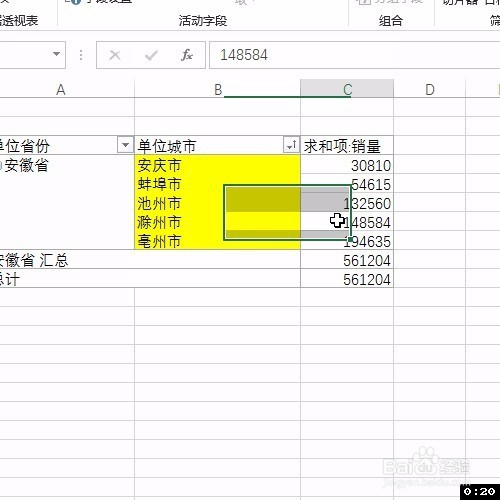Select column C header

(347, 90)
